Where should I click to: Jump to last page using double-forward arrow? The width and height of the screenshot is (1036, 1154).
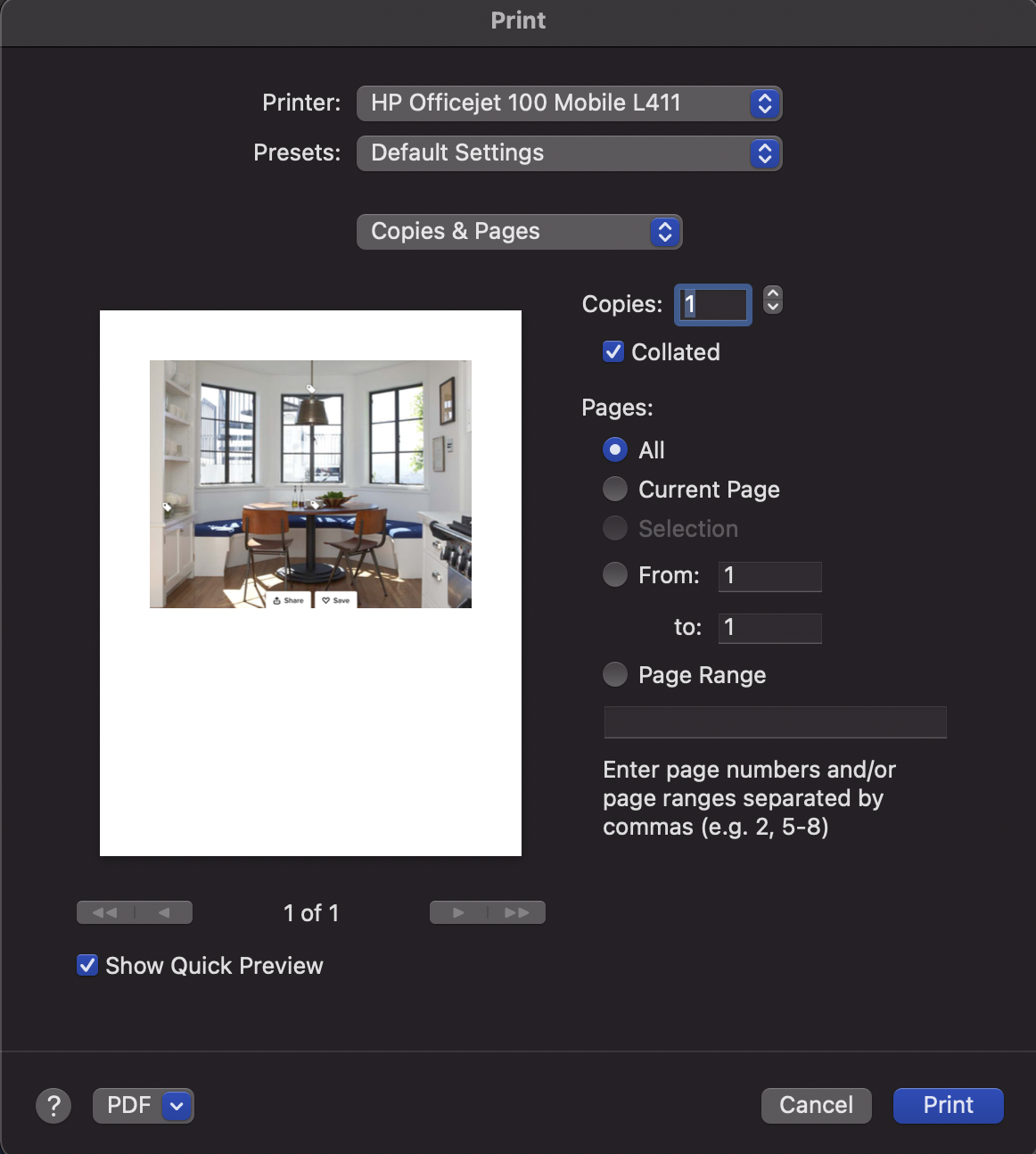click(517, 911)
